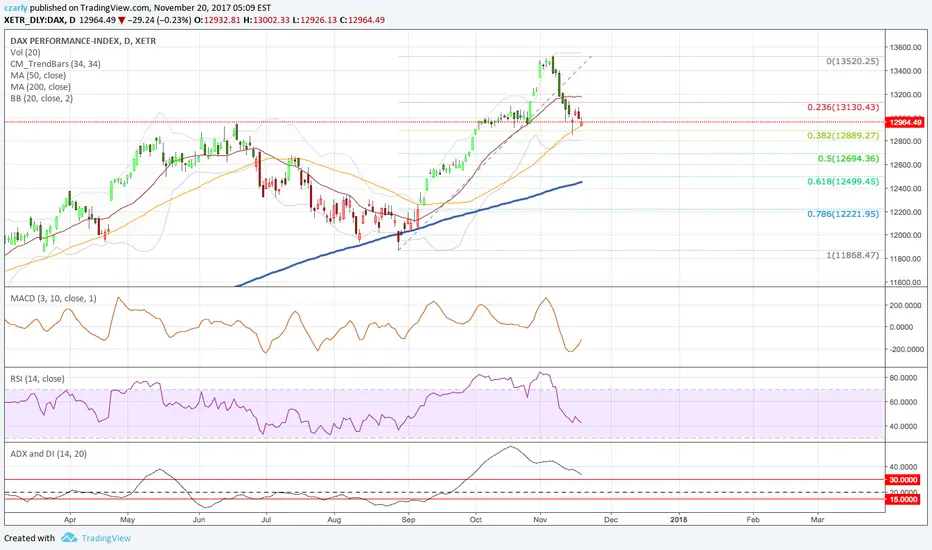The image size is (932, 550).
Task: Select the MA (50, close) indicator label
Action: pyautogui.click(x=38, y=76)
